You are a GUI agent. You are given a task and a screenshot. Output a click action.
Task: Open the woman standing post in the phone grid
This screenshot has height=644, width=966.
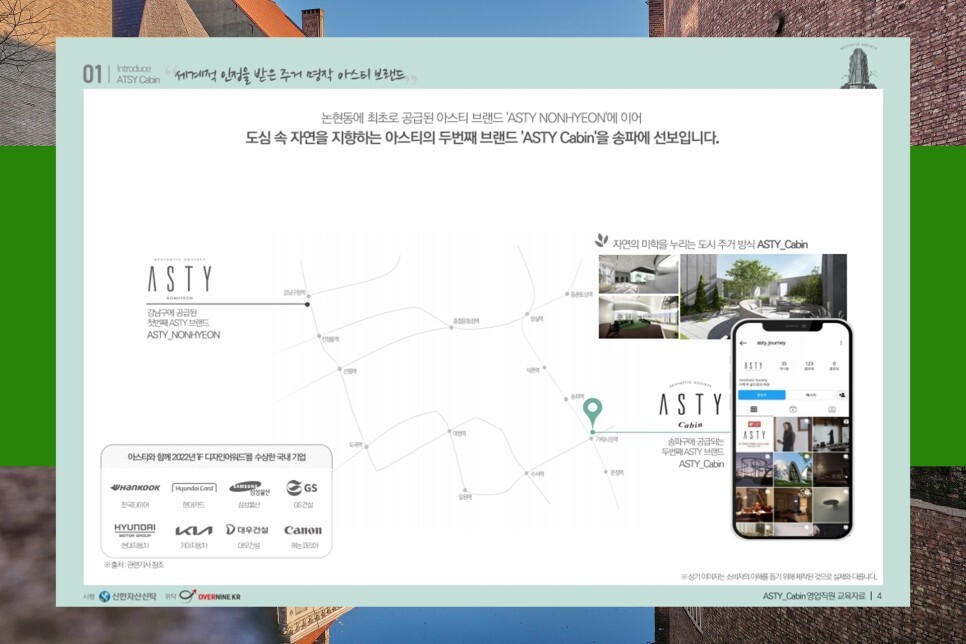tap(792, 434)
